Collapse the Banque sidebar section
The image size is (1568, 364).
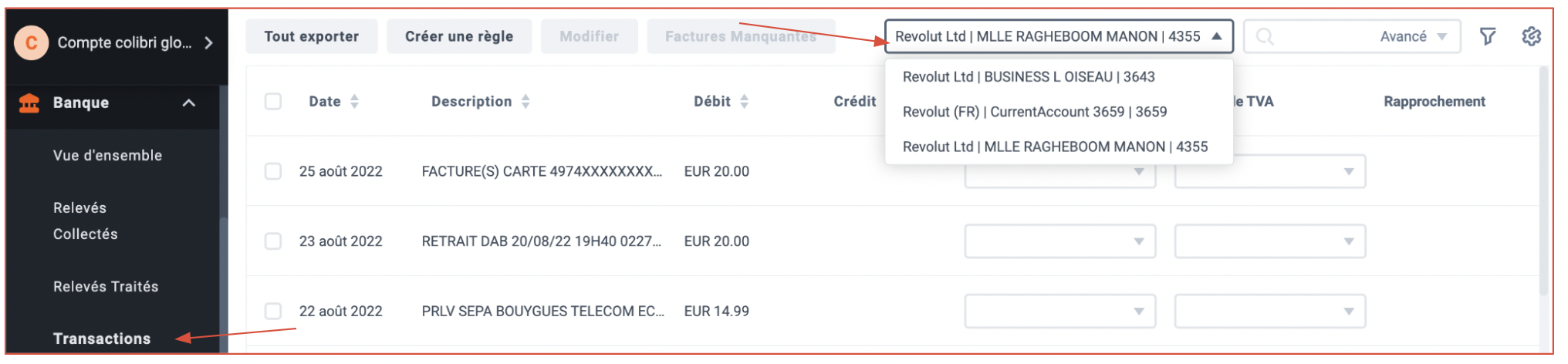point(188,103)
